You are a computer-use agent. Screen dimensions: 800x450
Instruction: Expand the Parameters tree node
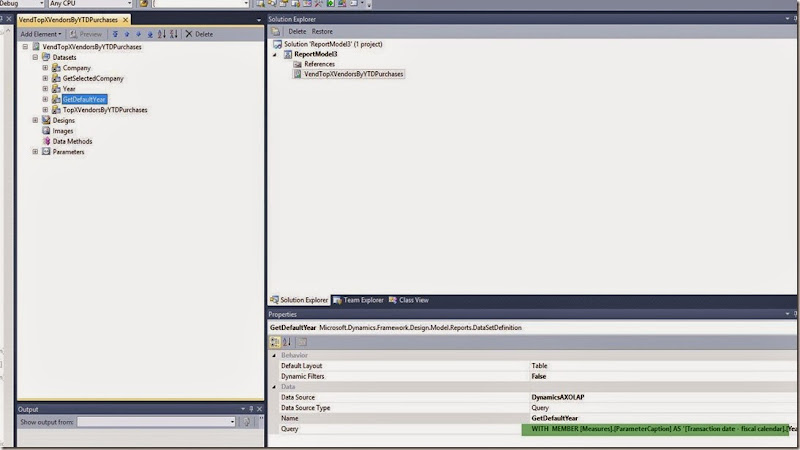click(35, 152)
